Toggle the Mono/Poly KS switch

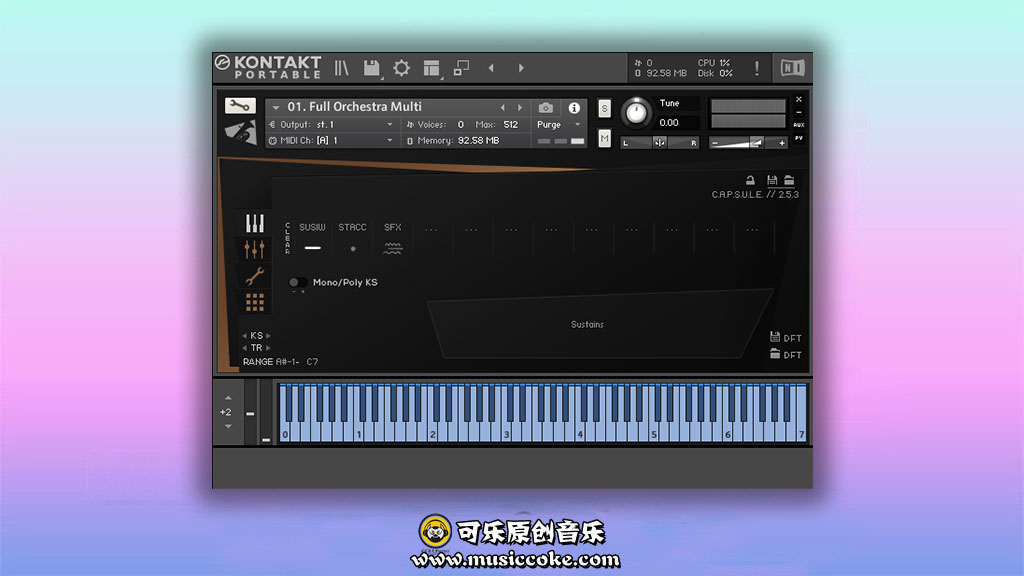coord(297,282)
